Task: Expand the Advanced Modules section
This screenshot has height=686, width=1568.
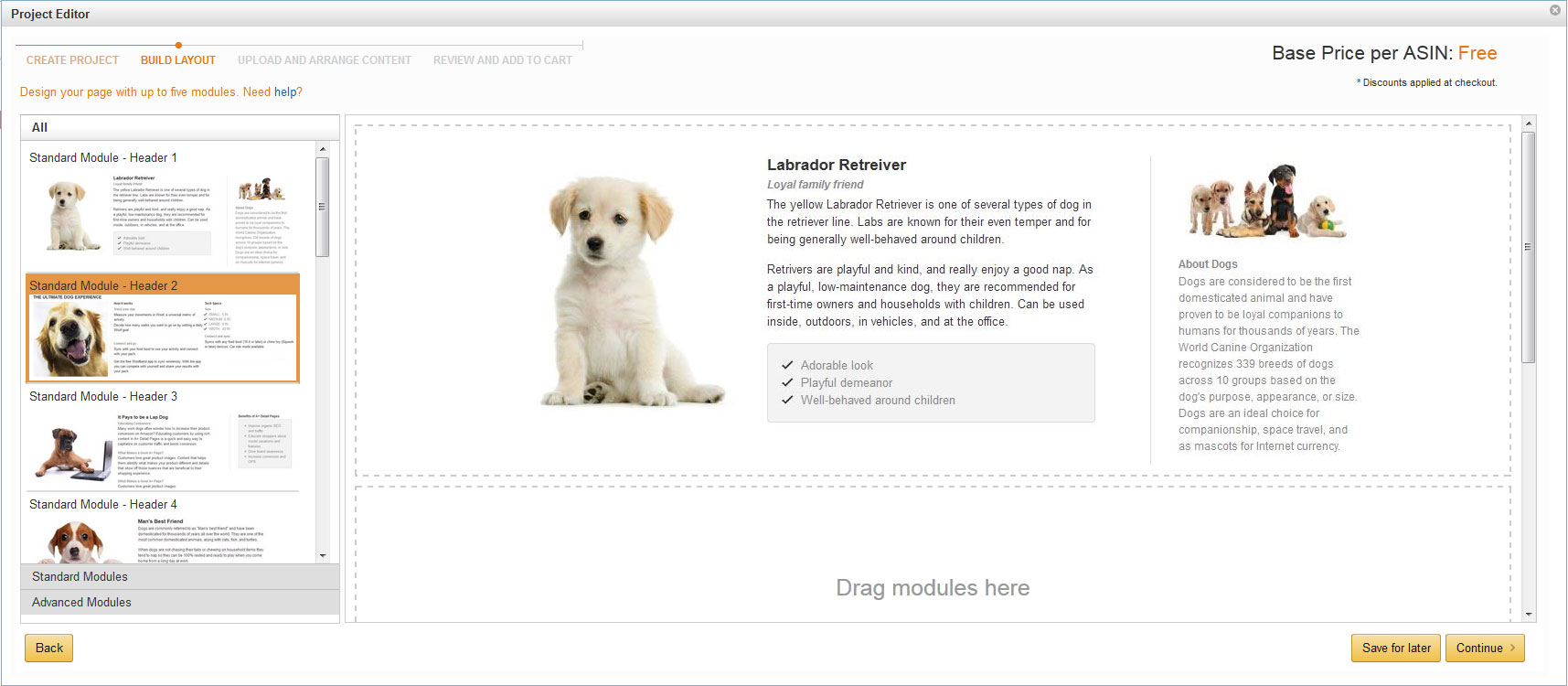Action: (x=179, y=603)
